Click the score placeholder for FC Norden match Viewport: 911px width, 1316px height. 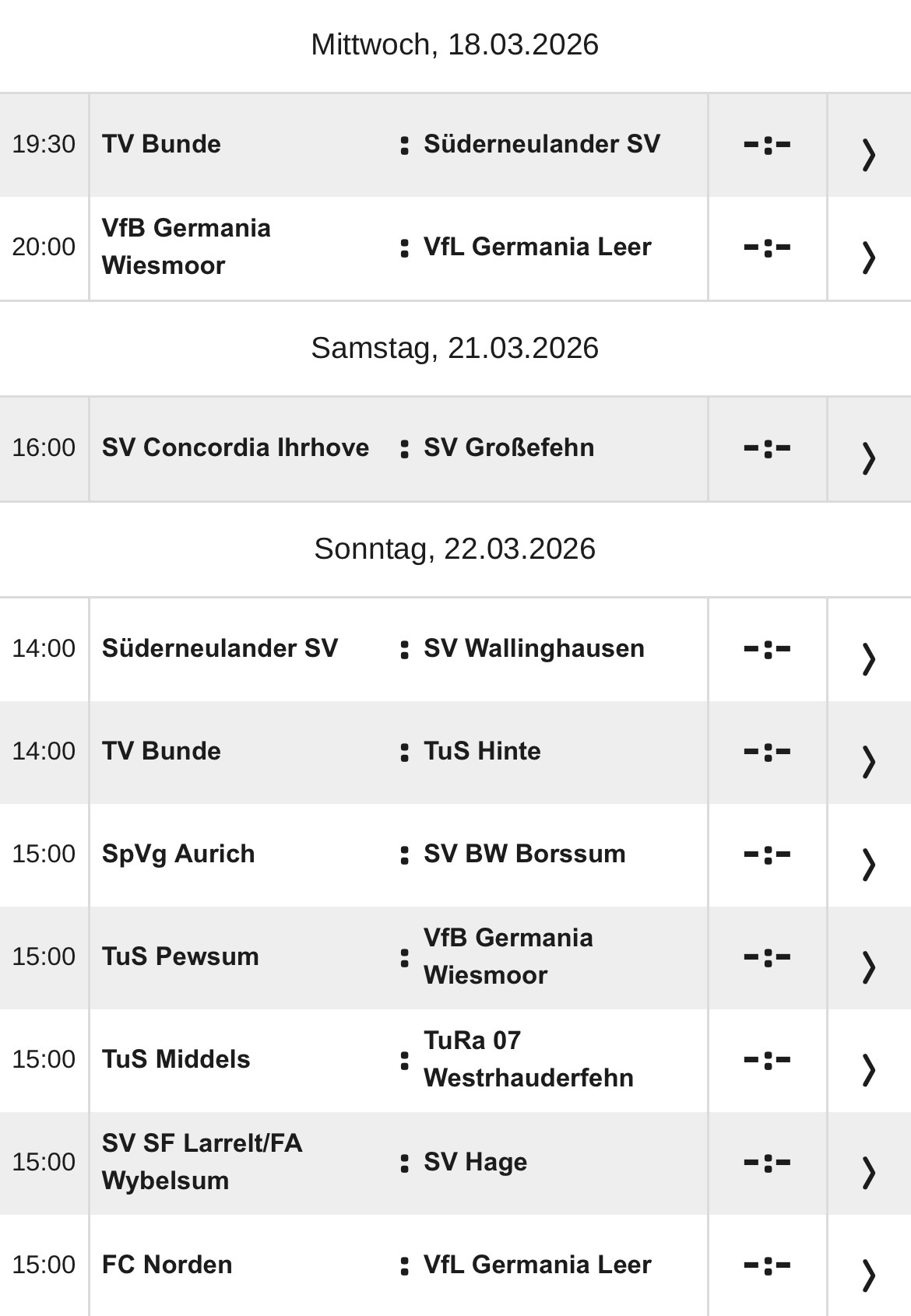point(768,1265)
